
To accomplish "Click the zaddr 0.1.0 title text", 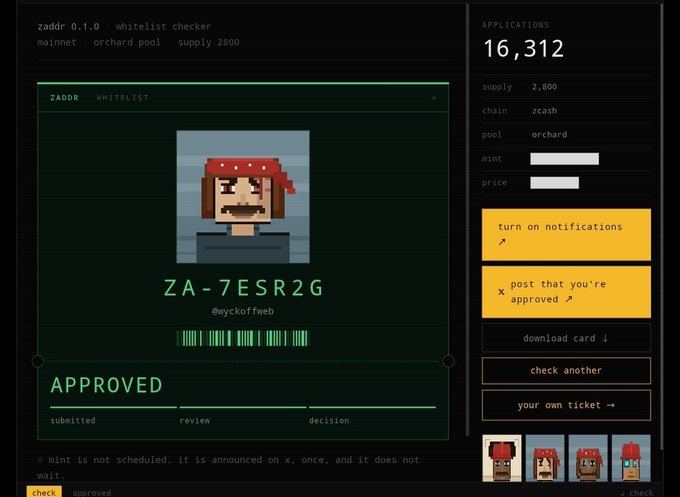I will (68, 26).
